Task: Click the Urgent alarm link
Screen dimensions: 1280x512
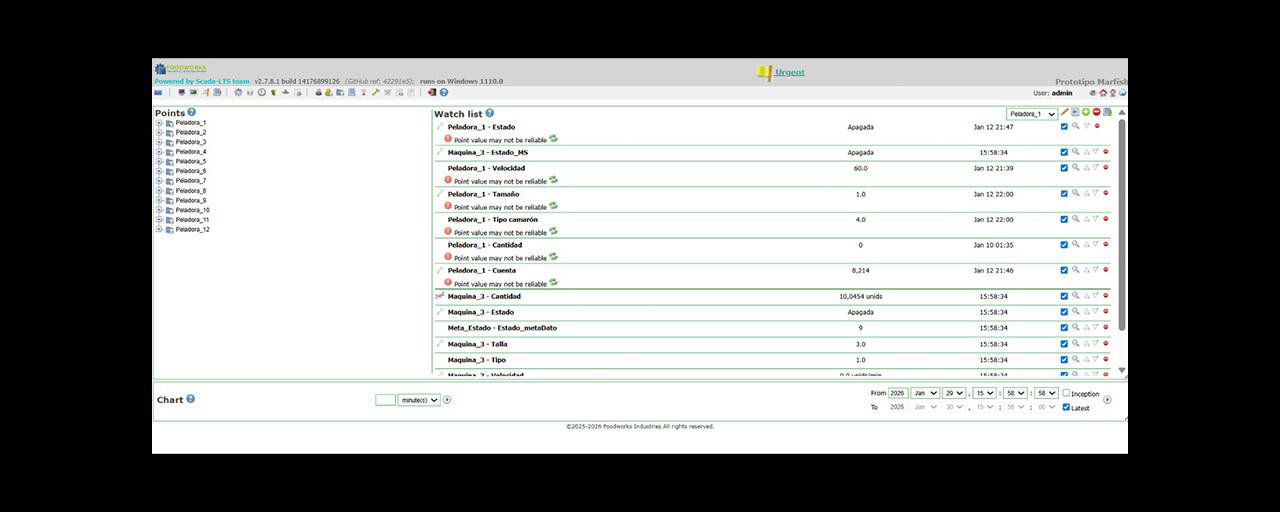Action: pyautogui.click(x=789, y=72)
